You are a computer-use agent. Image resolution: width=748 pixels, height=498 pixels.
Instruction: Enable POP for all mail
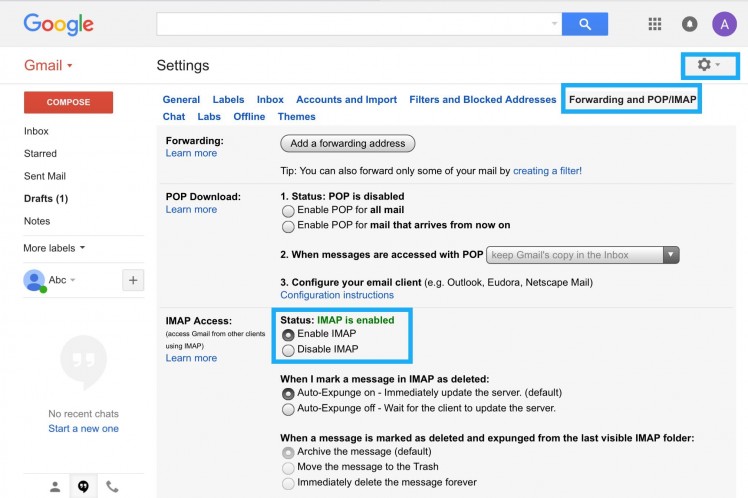(289, 211)
